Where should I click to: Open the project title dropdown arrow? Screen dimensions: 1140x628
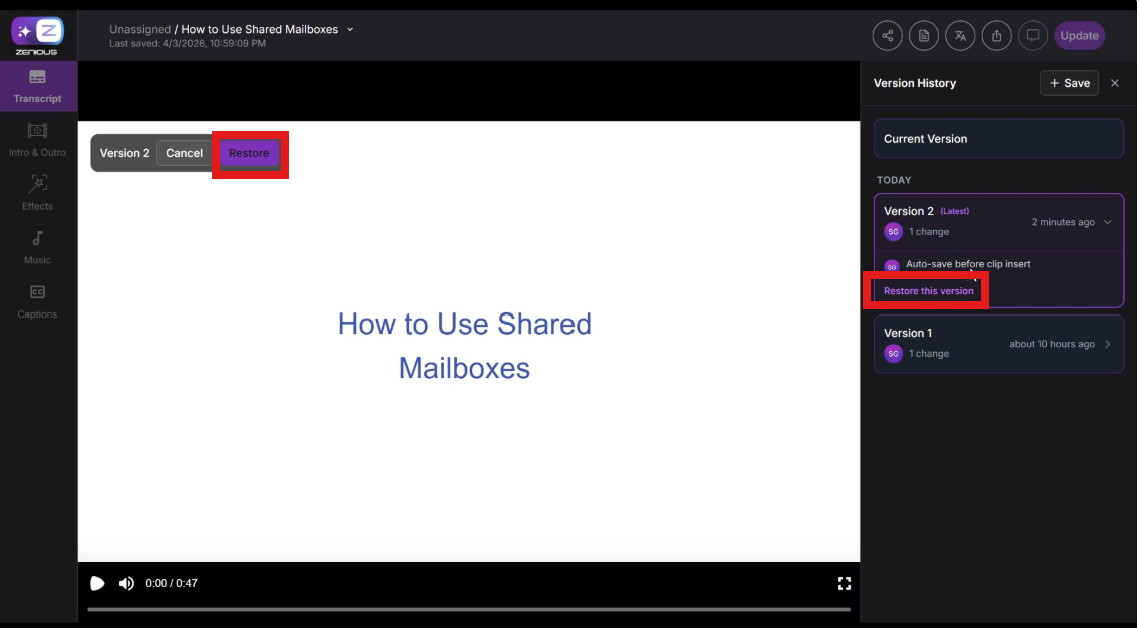[350, 30]
